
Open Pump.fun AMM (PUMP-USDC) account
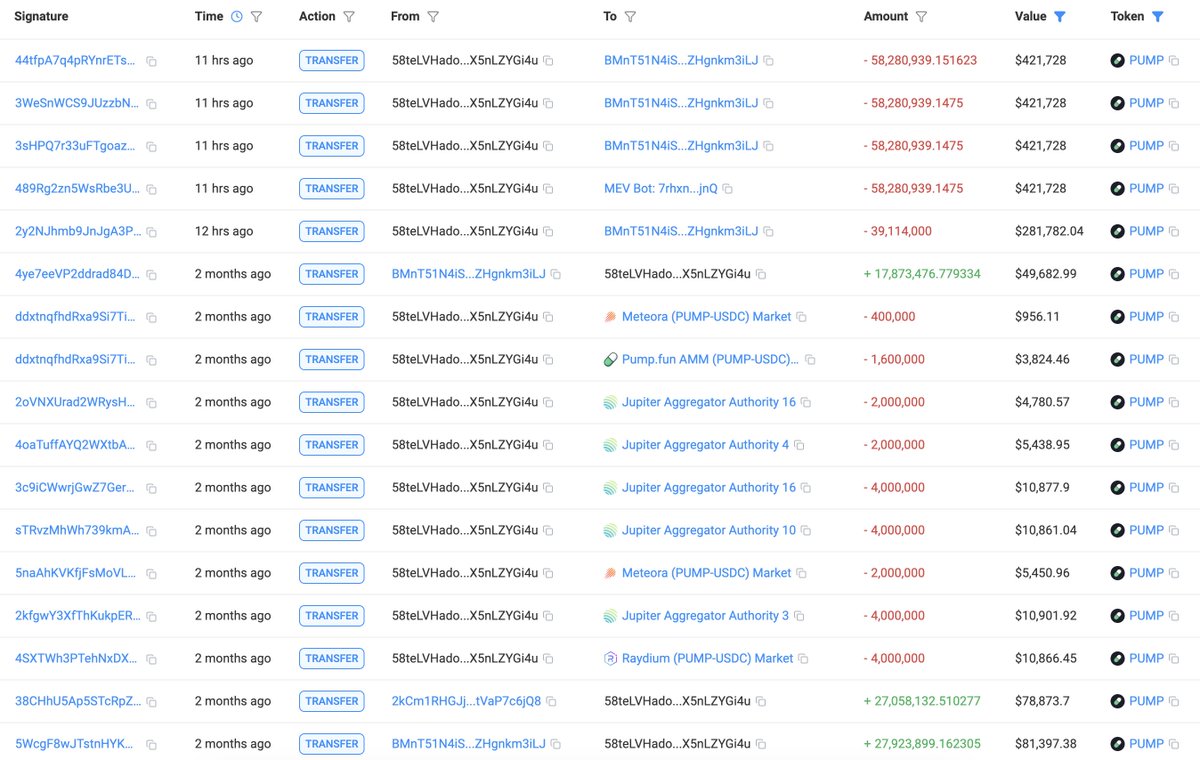click(x=710, y=359)
